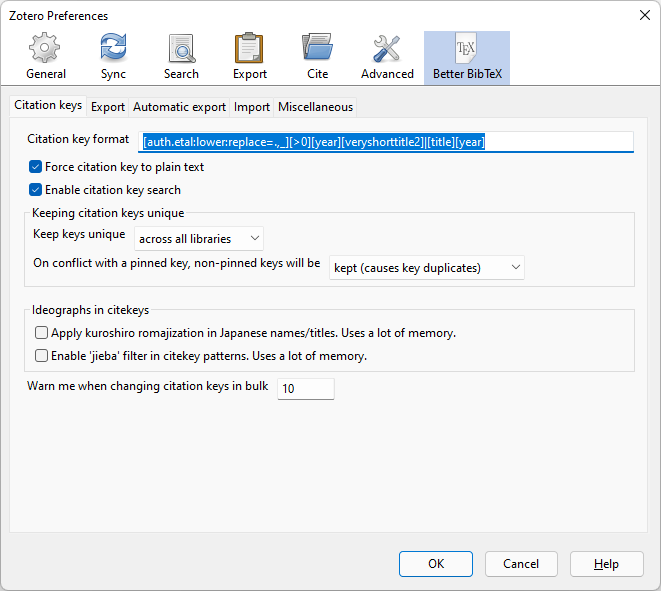Viewport: 661px width, 591px height.
Task: Switch to the Citation keys tab
Action: coord(48,105)
